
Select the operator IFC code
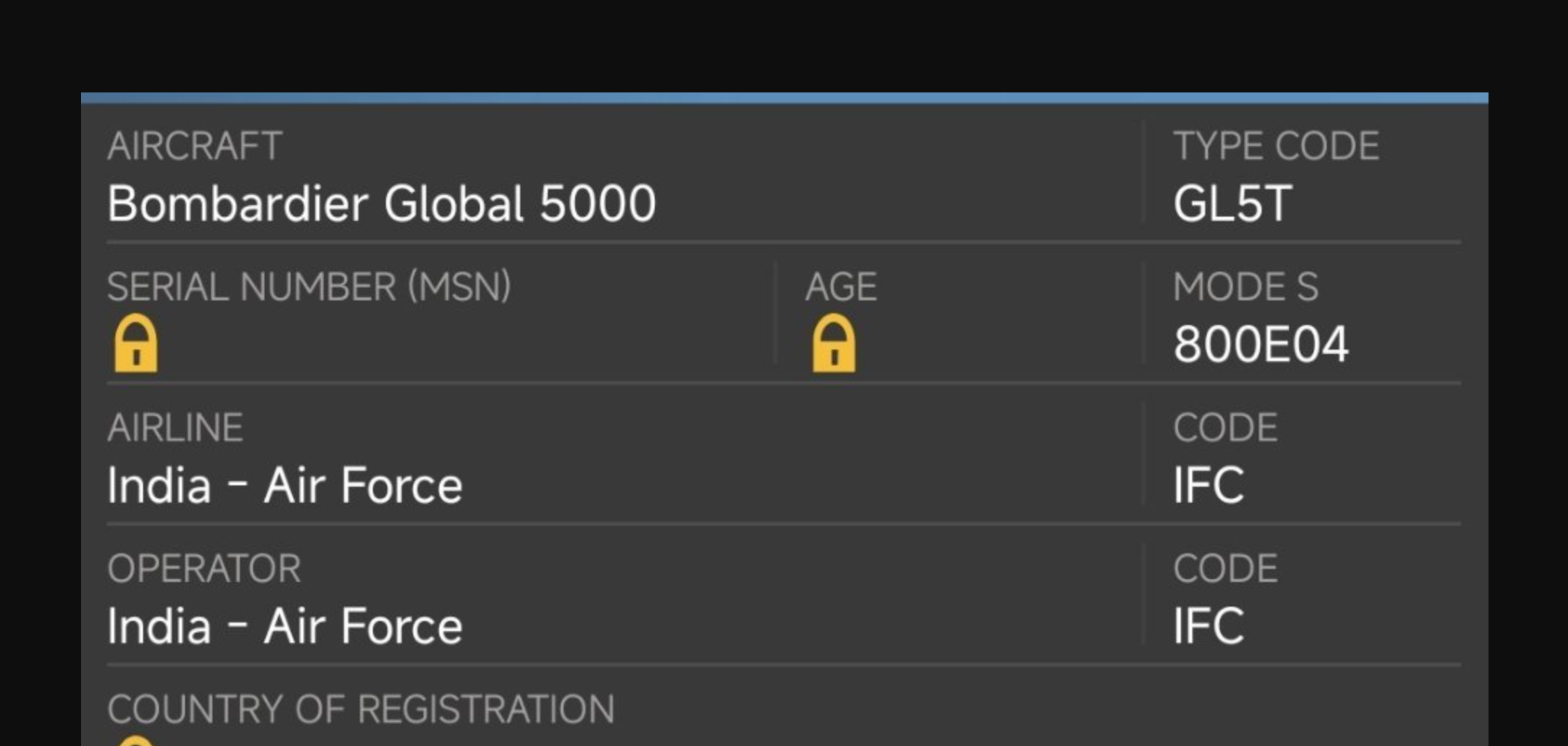coord(1209,626)
